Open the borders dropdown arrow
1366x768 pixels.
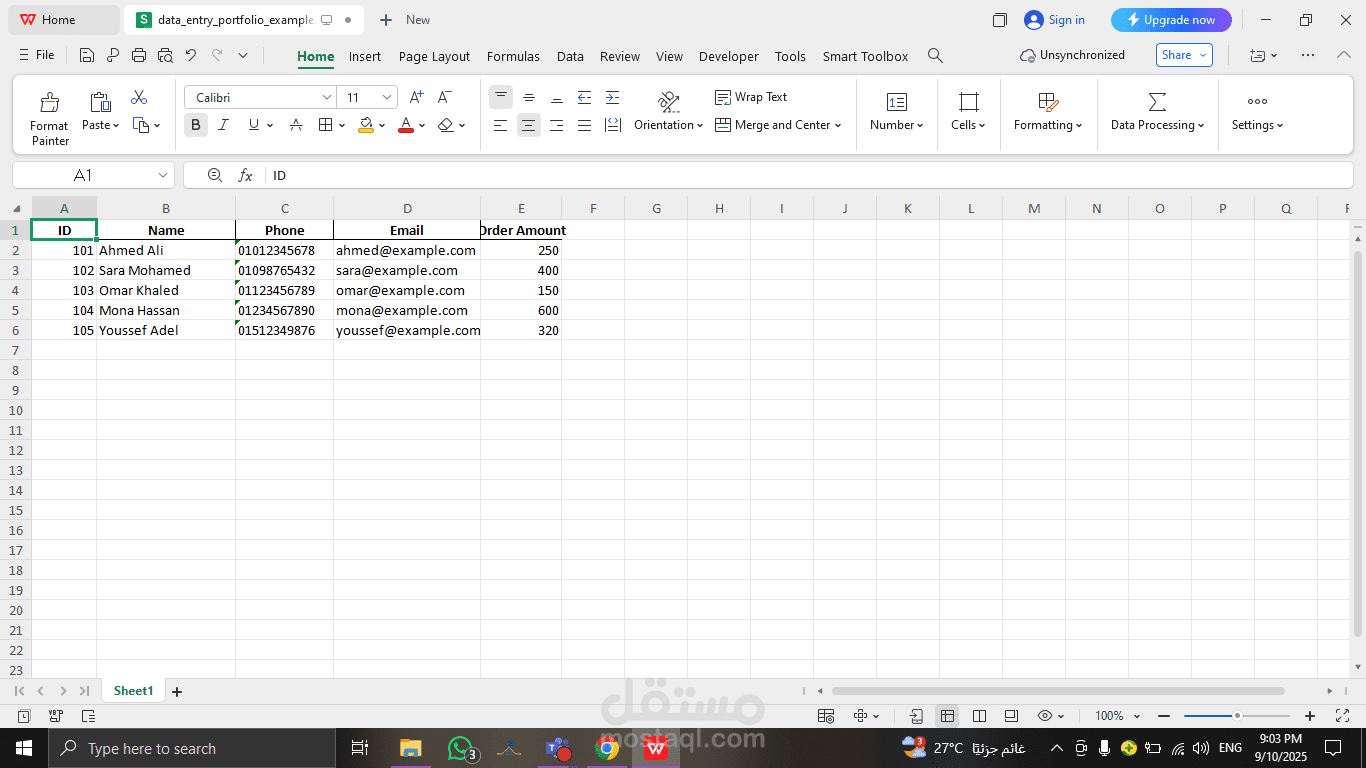342,125
